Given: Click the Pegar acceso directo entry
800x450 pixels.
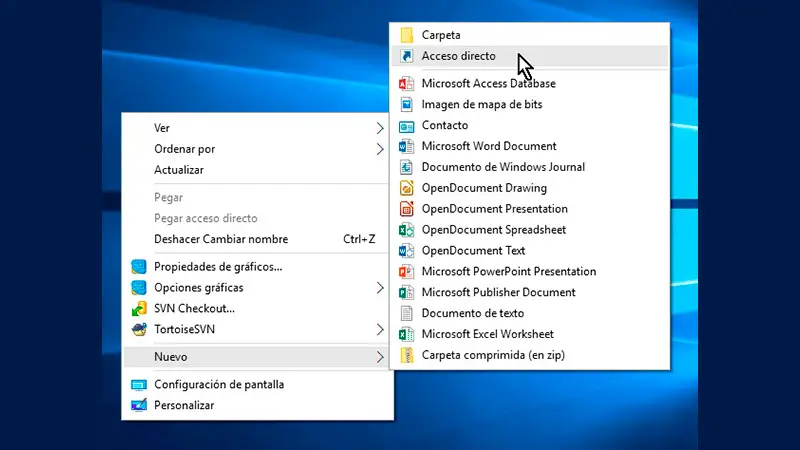Looking at the screenshot, I should click(256, 218).
